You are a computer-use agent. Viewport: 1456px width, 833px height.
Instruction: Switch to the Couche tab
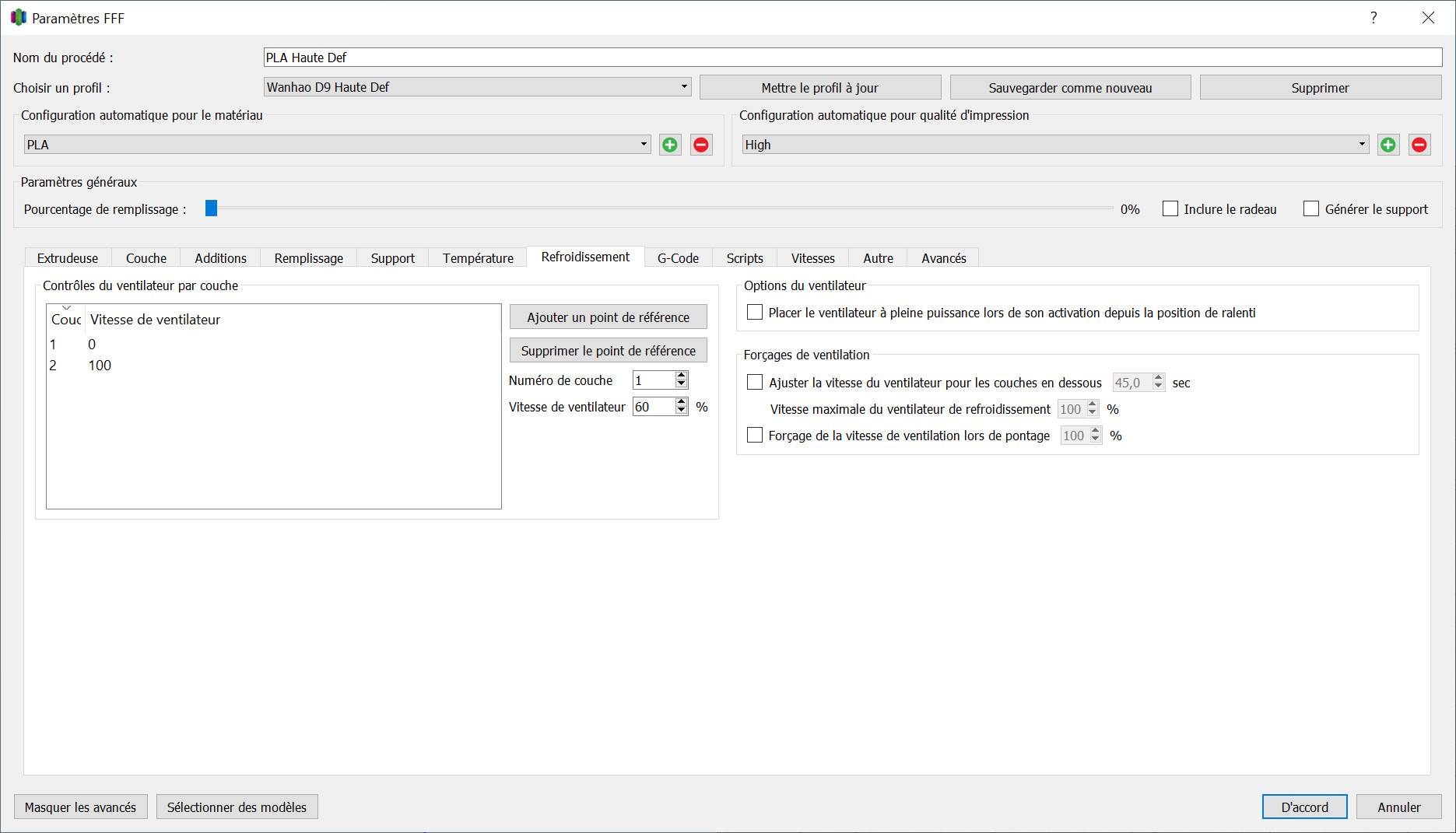coord(146,258)
